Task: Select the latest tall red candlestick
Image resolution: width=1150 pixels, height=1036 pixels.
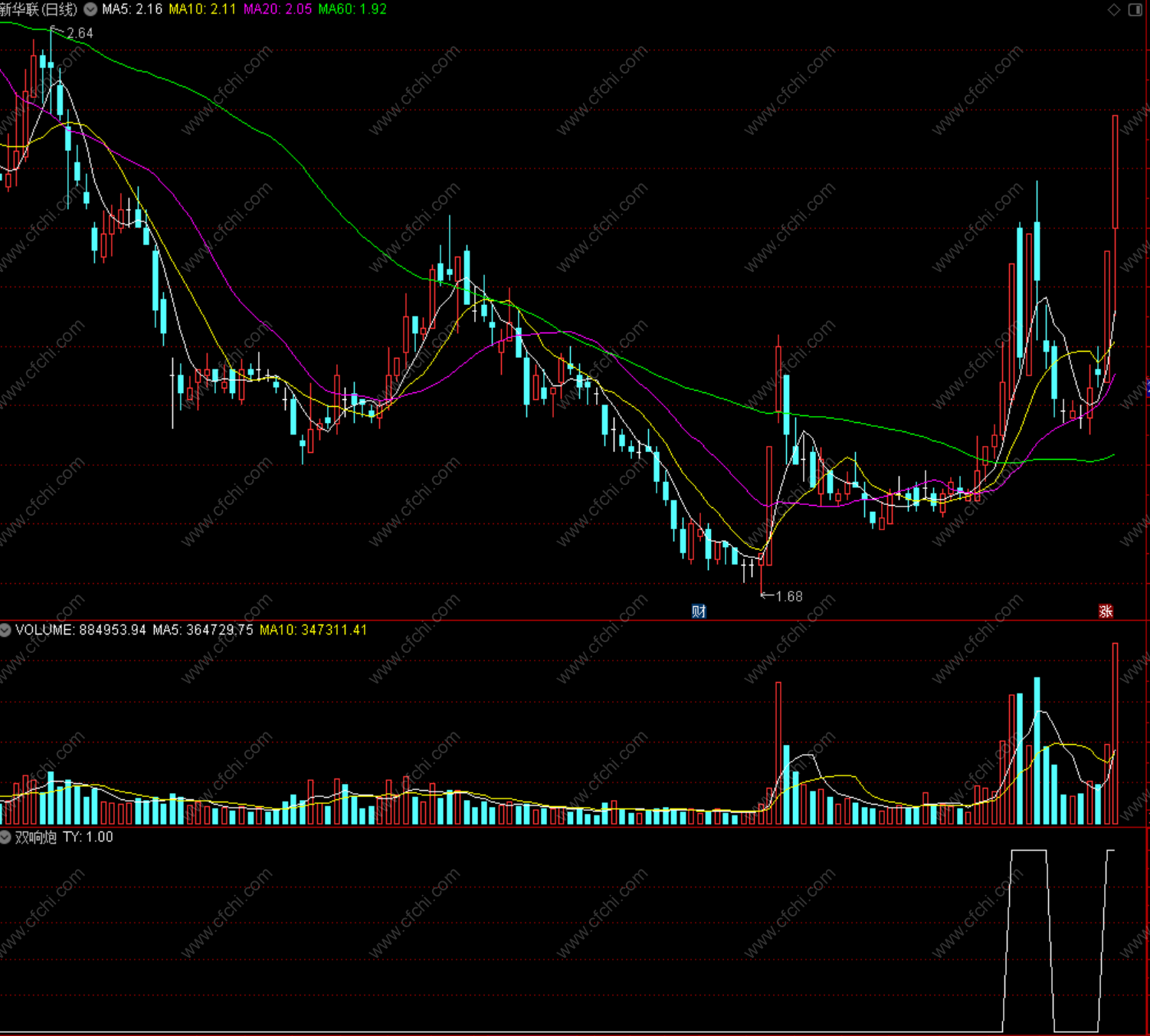Action: tap(1116, 172)
